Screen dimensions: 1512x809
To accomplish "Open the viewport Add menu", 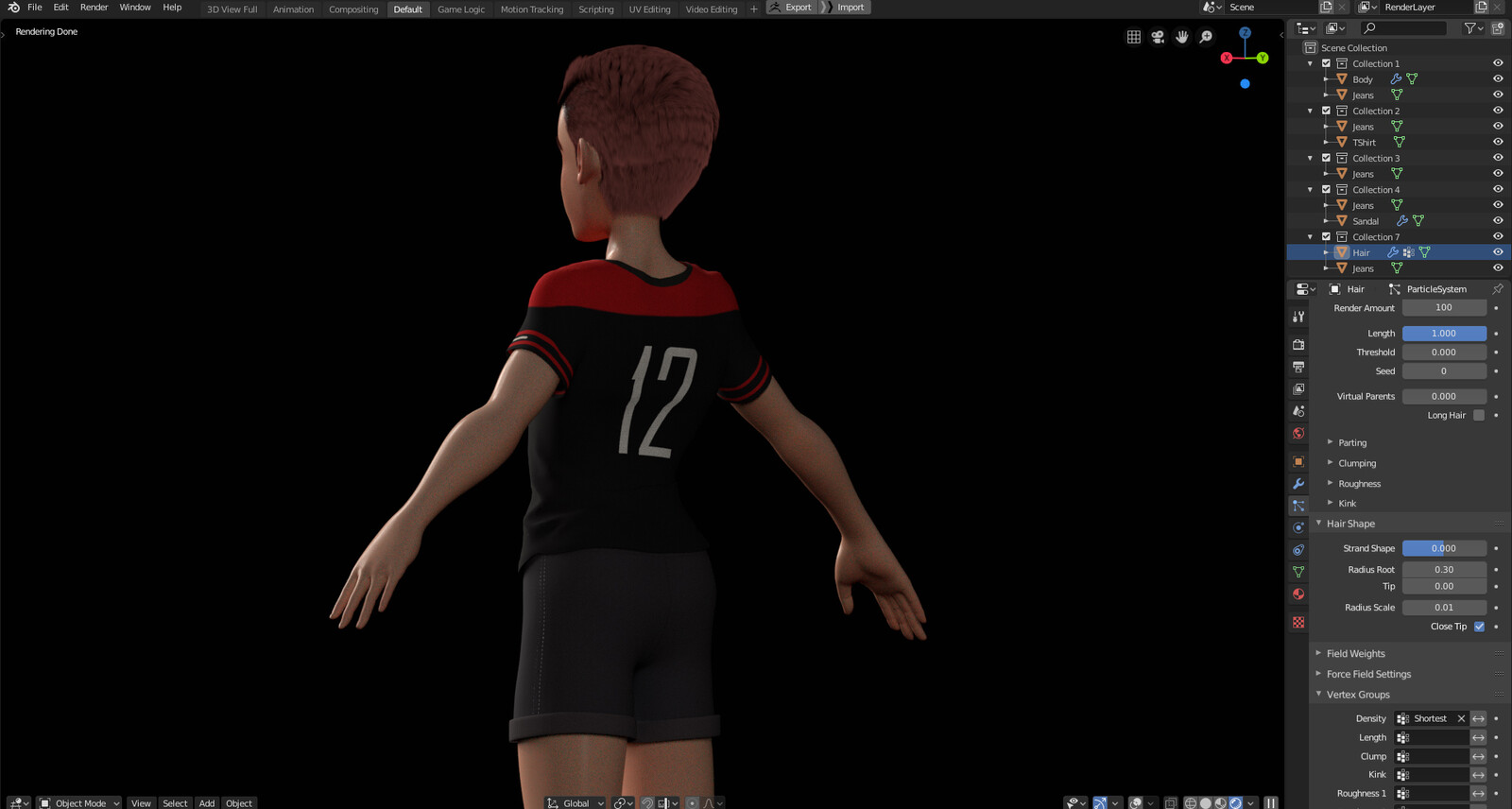I will pyautogui.click(x=207, y=802).
